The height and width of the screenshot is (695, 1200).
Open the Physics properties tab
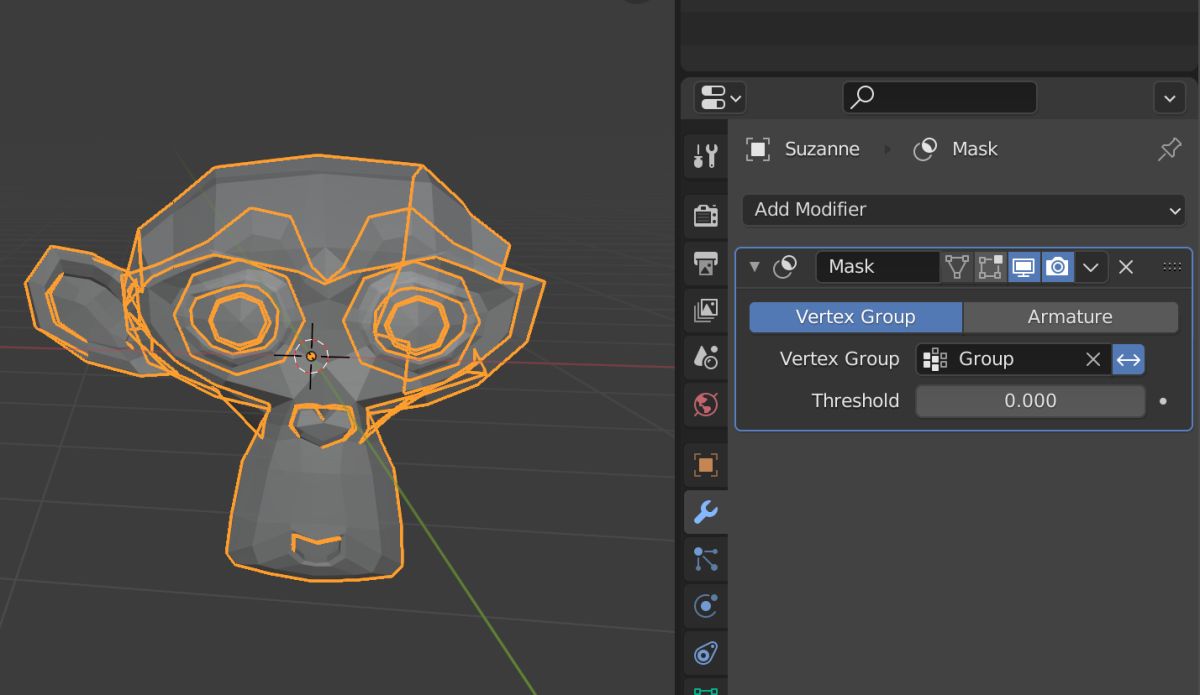coord(706,606)
